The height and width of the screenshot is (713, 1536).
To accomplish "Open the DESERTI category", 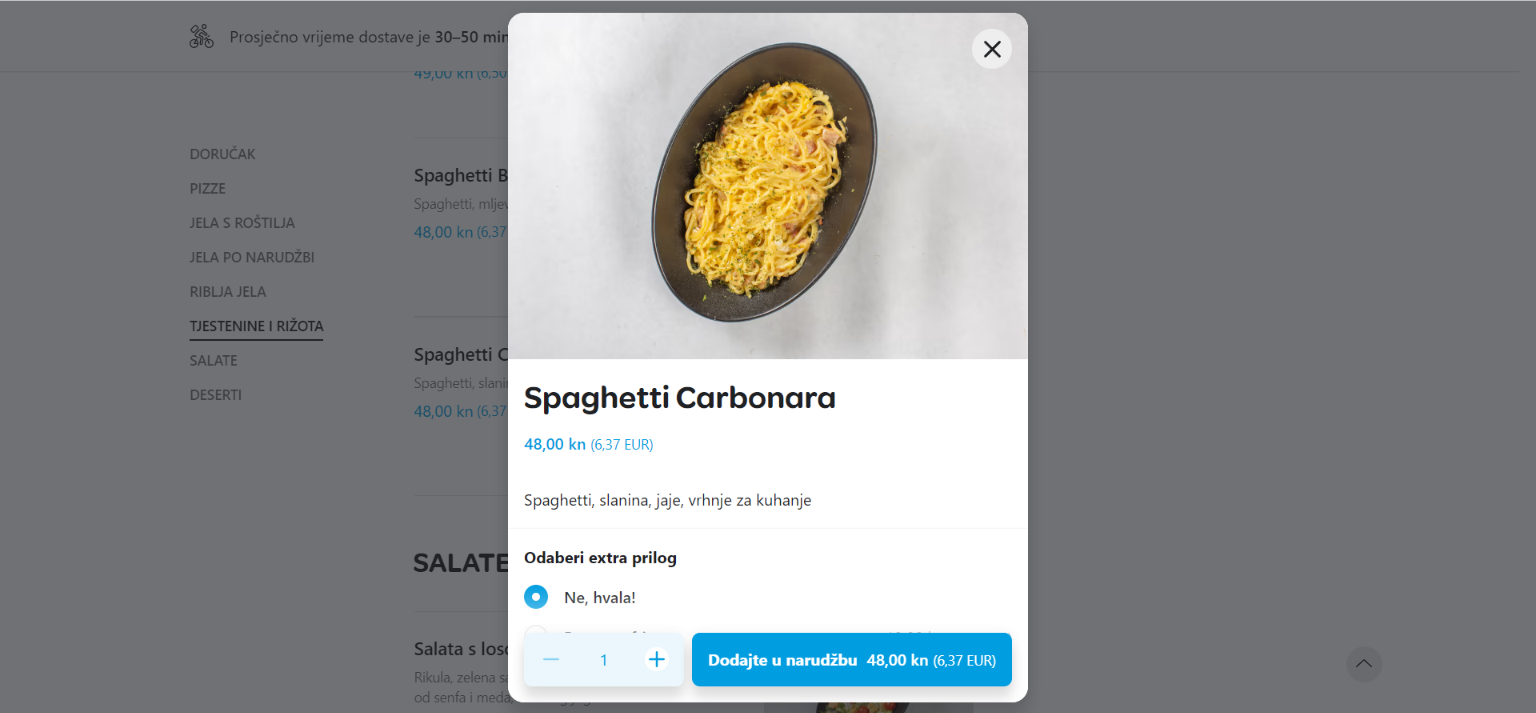I will click(x=216, y=395).
